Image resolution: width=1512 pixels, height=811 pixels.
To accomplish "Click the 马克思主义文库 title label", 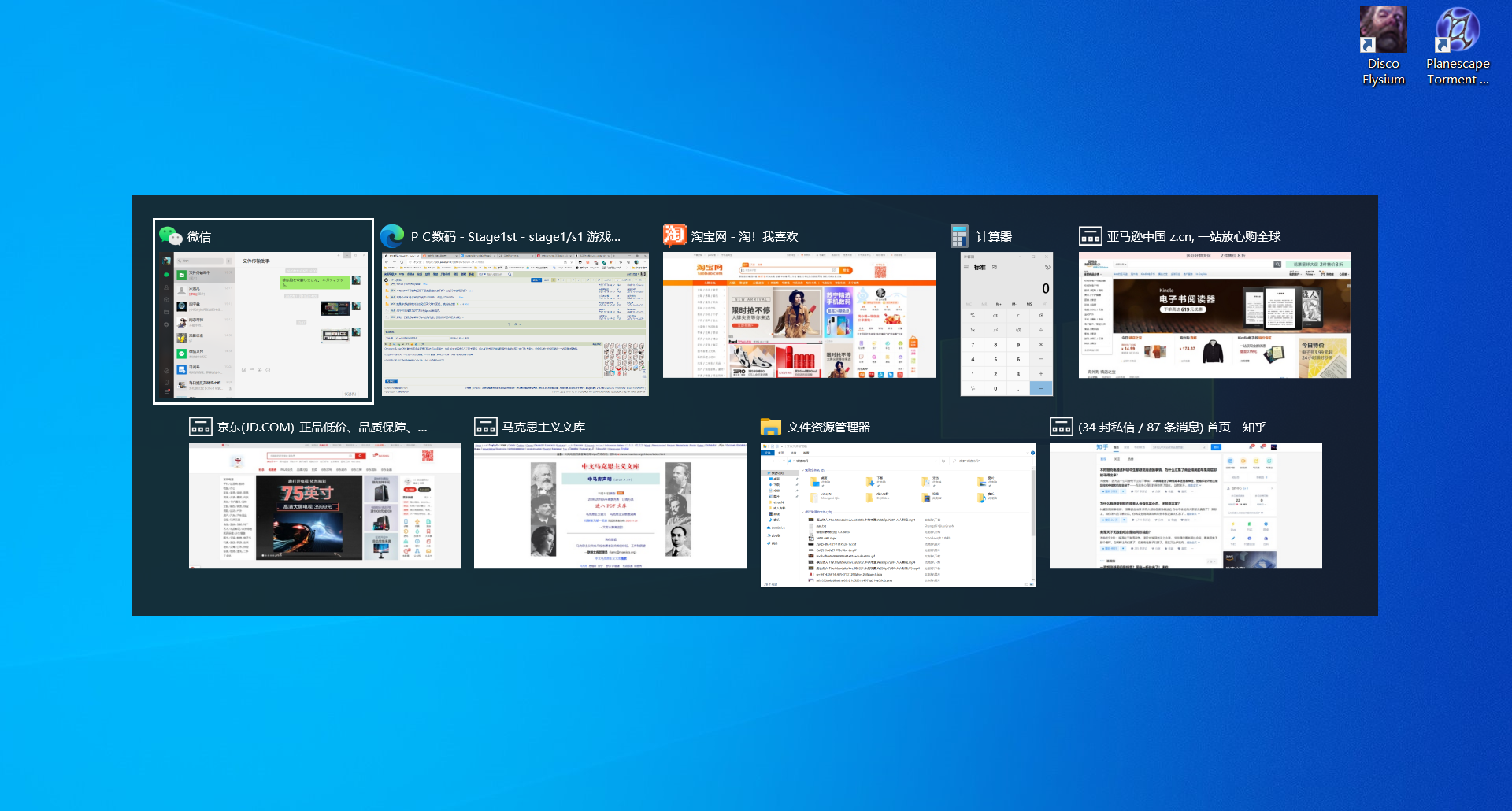I will [543, 428].
